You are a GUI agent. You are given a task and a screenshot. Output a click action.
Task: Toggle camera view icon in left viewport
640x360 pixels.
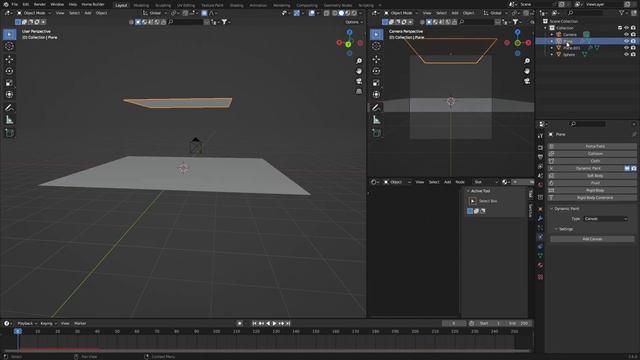pyautogui.click(x=359, y=81)
